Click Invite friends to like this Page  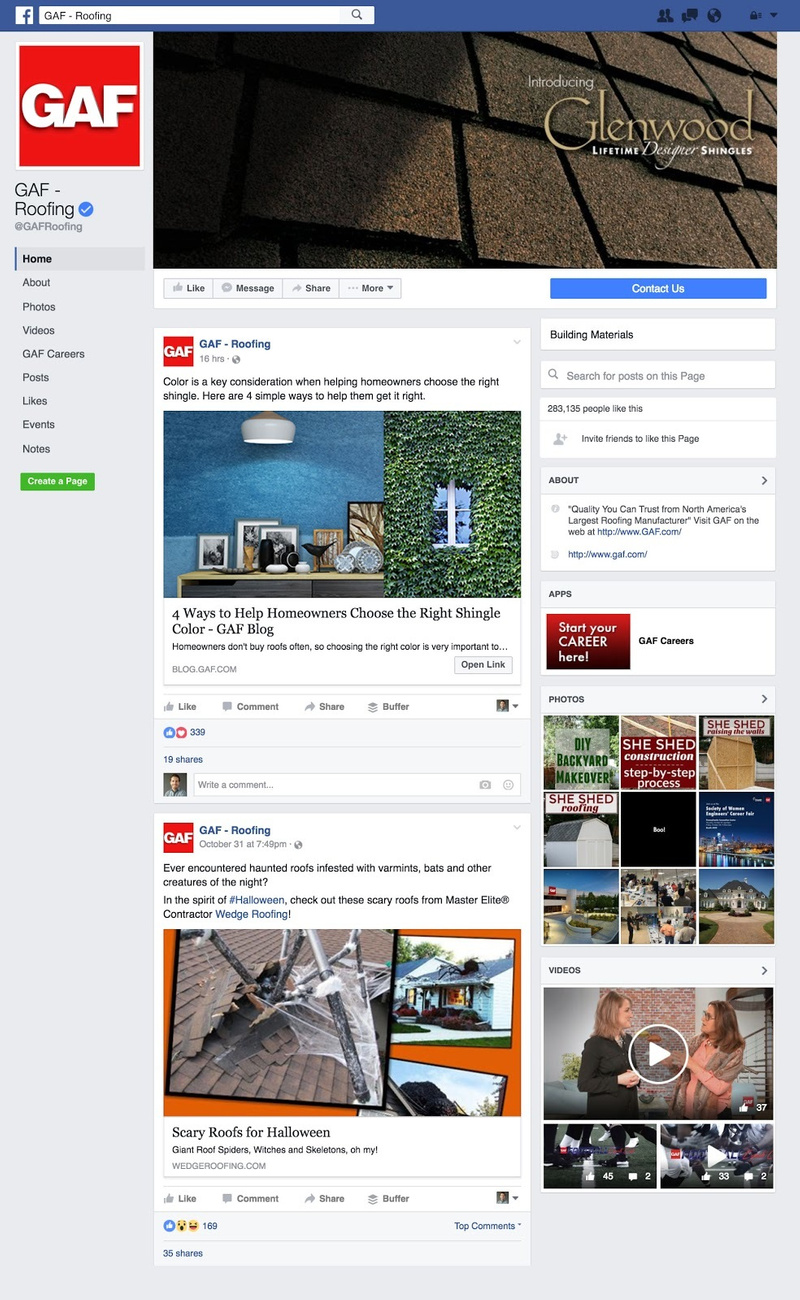click(x=640, y=439)
